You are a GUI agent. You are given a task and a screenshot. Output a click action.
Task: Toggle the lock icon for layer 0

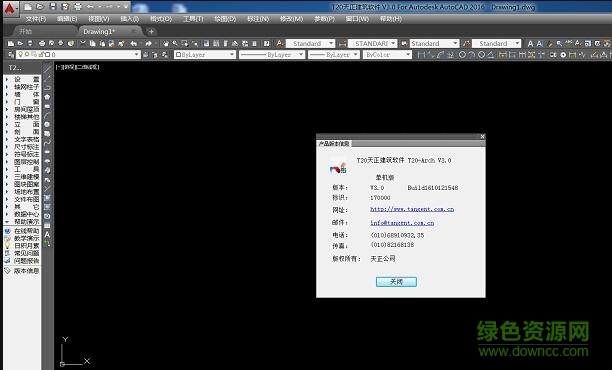[x=40, y=54]
